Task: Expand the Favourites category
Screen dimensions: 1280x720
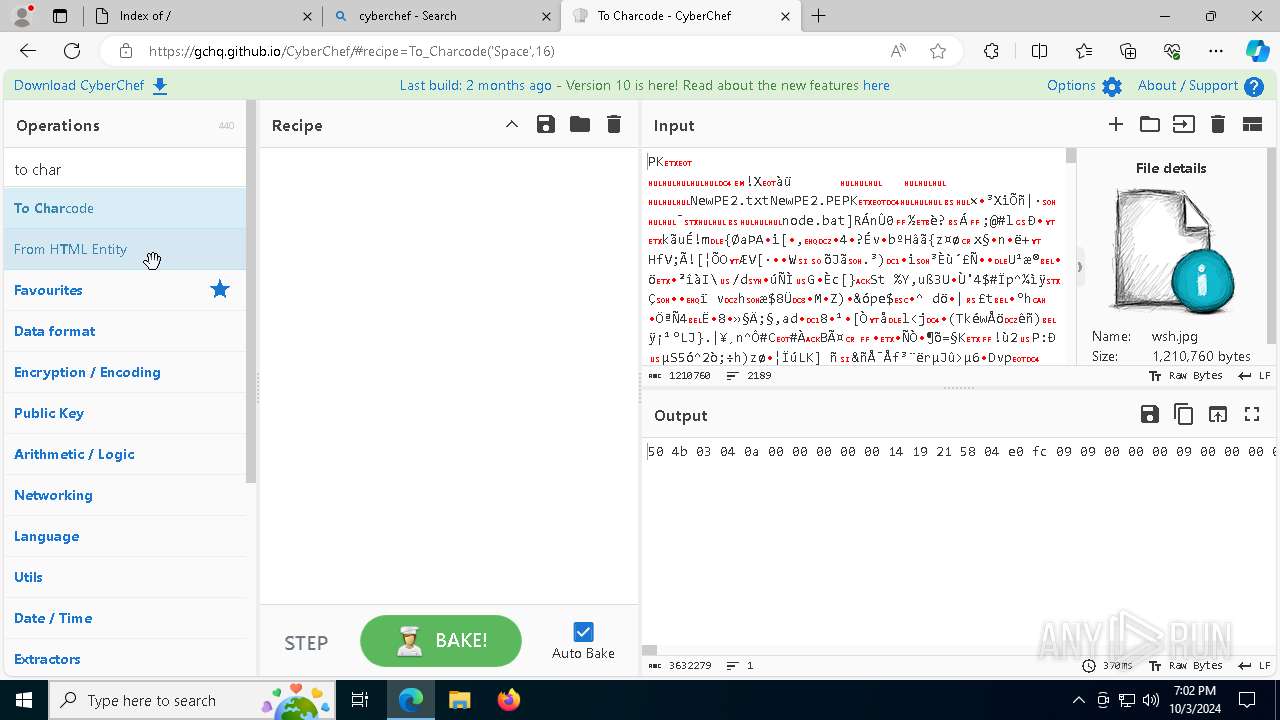Action: coord(125,290)
